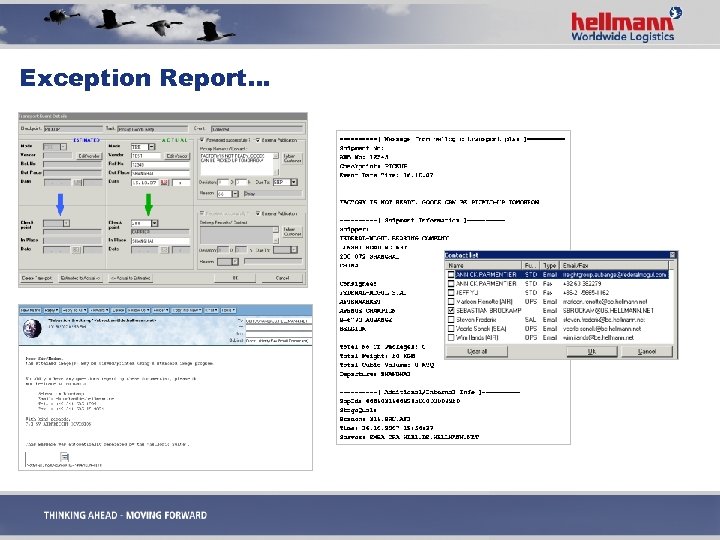Open the lower Reason dropdown

click(235, 262)
